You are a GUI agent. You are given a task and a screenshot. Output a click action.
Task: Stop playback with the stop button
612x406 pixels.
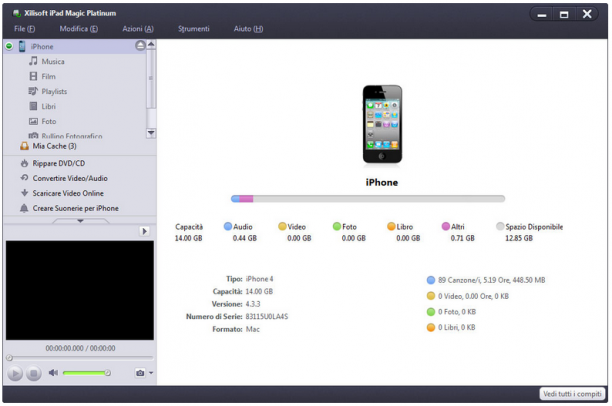tap(34, 374)
